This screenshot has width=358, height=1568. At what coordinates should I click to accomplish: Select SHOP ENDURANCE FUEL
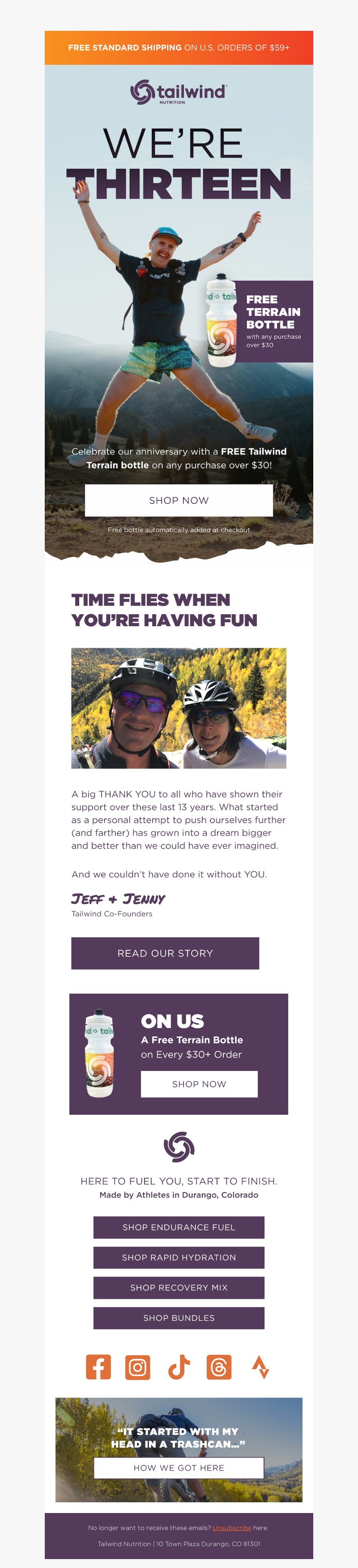[x=179, y=1227]
